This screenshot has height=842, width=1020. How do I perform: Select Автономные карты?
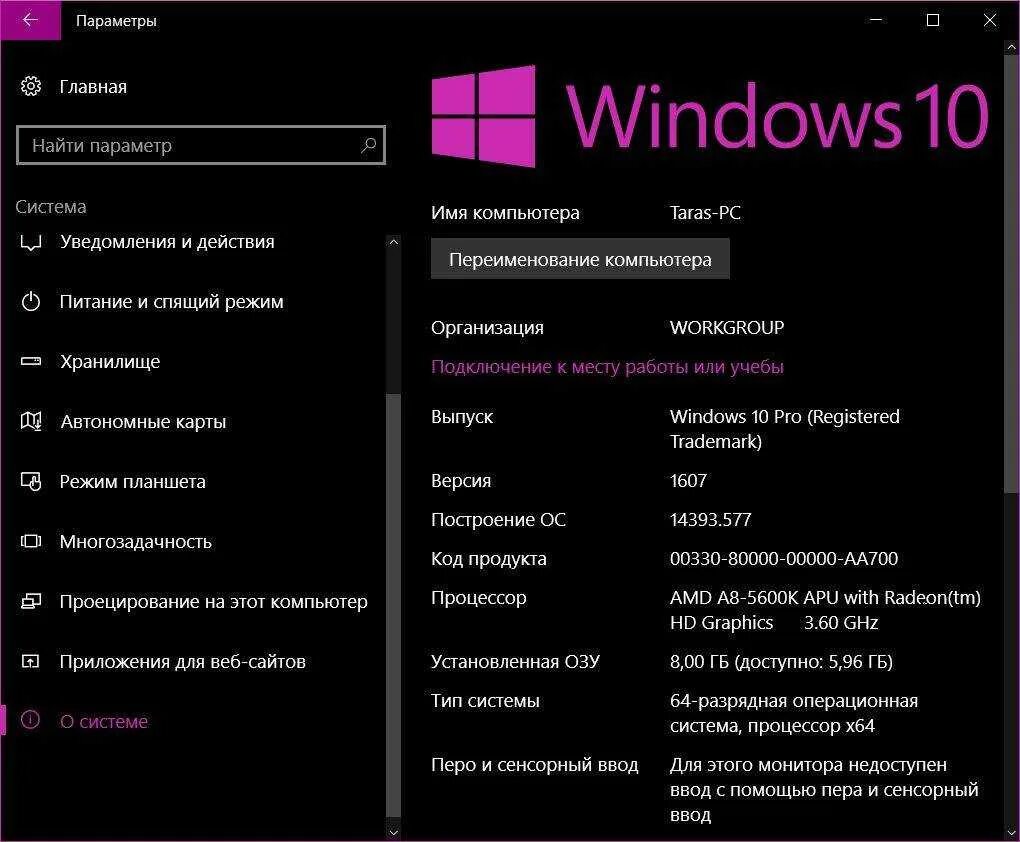(143, 422)
